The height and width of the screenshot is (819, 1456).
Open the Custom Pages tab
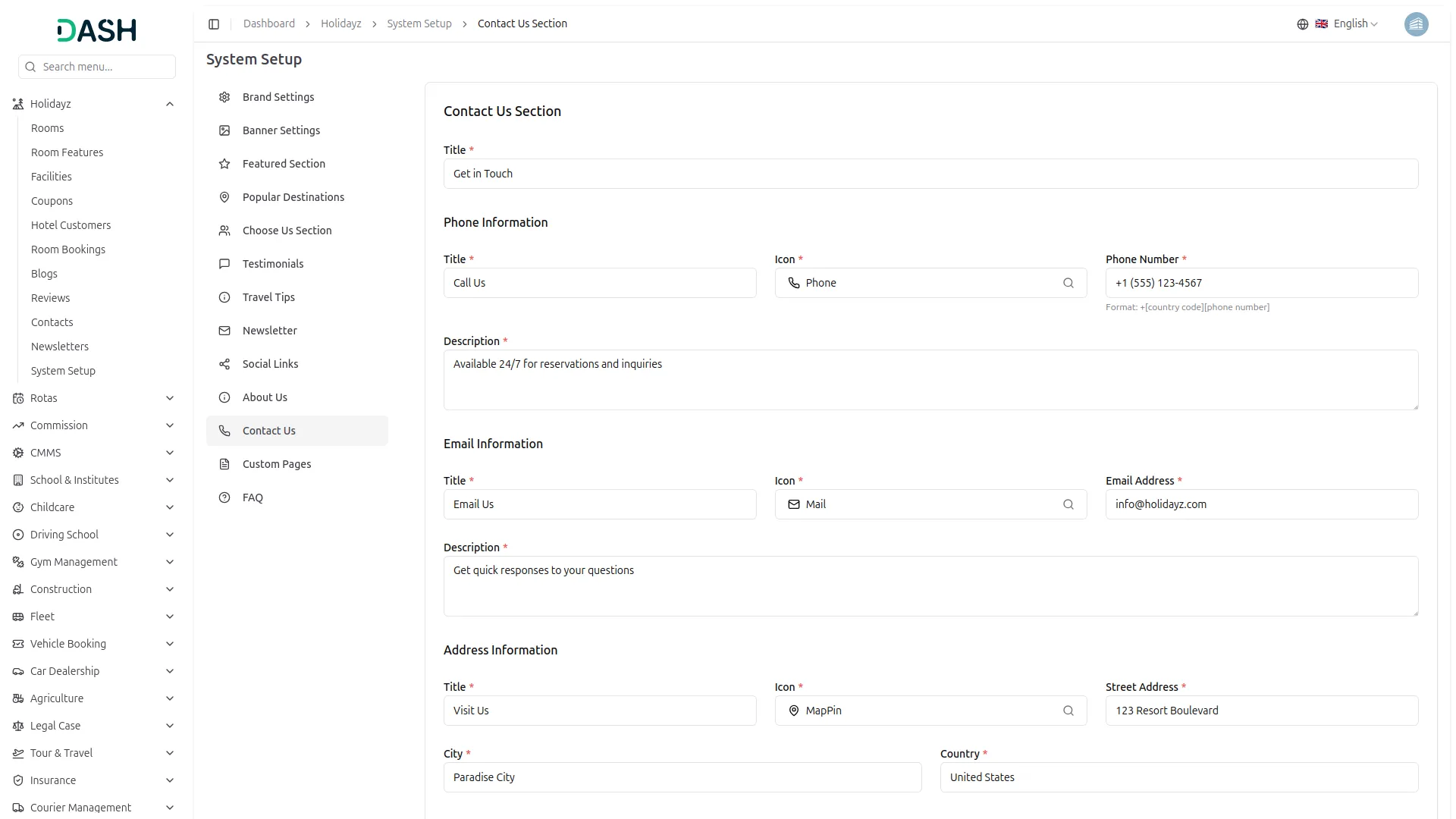(277, 464)
